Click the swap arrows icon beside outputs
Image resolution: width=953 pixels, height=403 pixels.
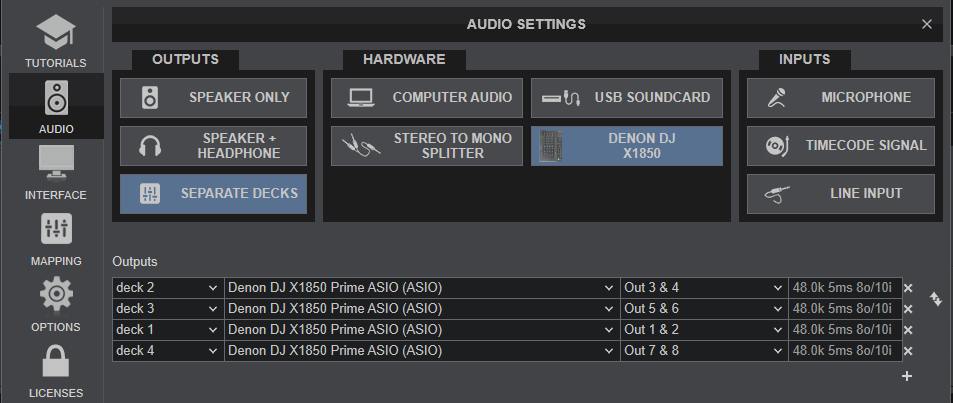point(935,298)
